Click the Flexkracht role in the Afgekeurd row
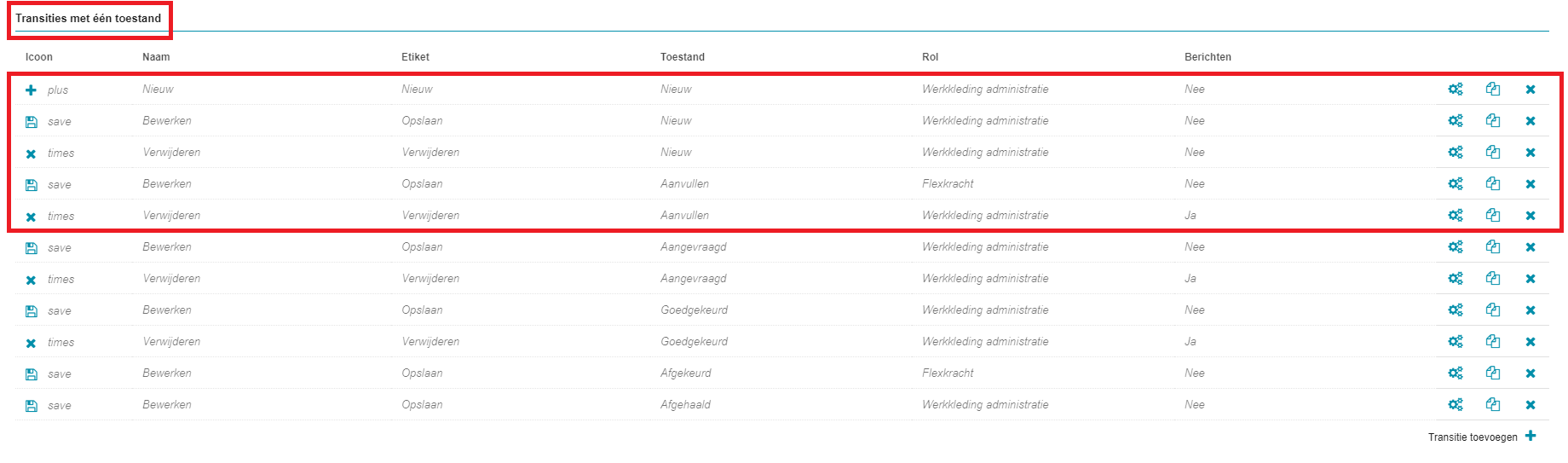The image size is (1568, 463). tap(948, 373)
